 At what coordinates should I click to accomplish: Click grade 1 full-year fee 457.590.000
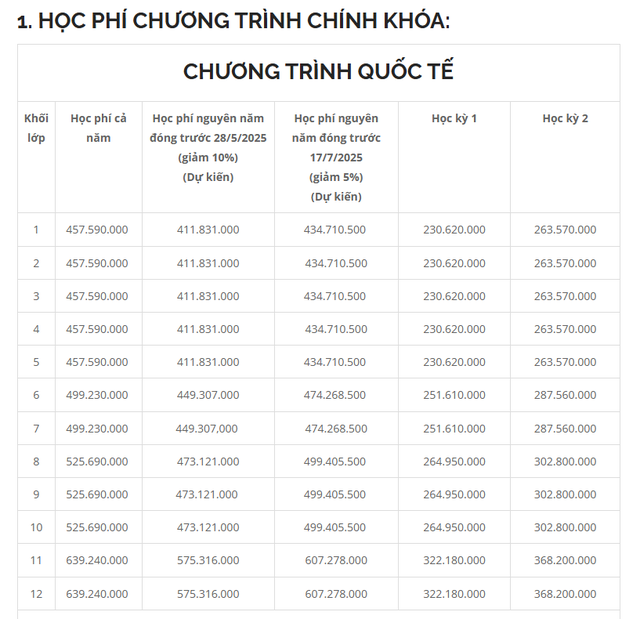pos(97,230)
